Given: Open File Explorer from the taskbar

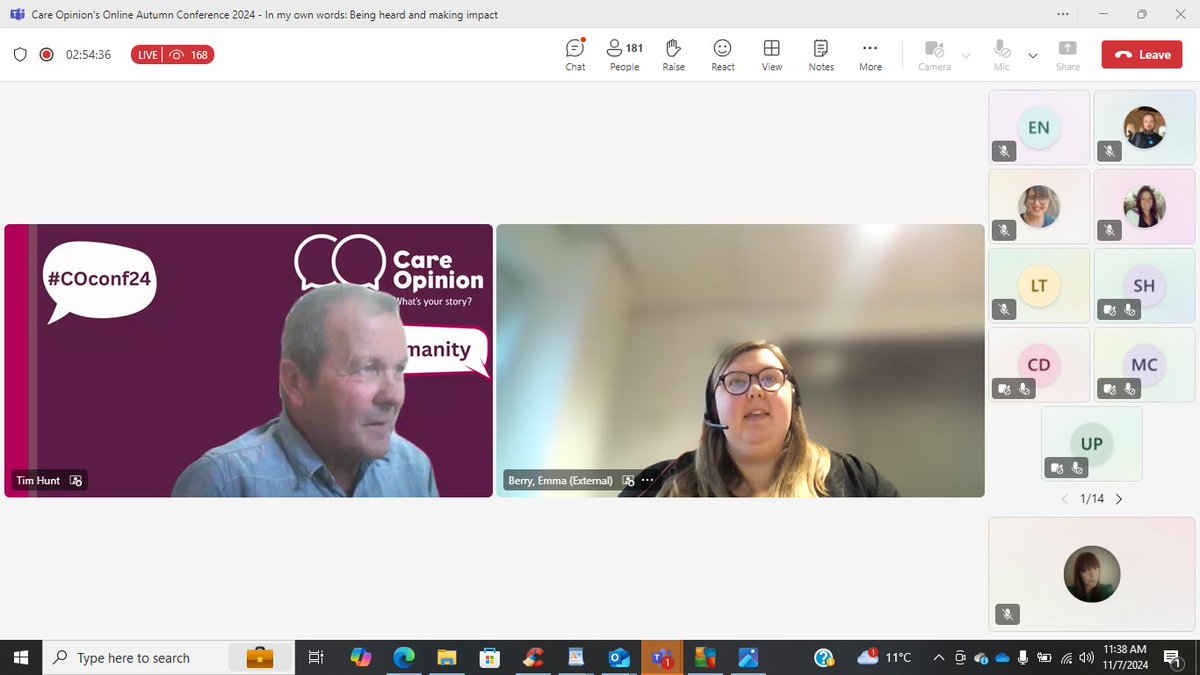Looking at the screenshot, I should (447, 657).
